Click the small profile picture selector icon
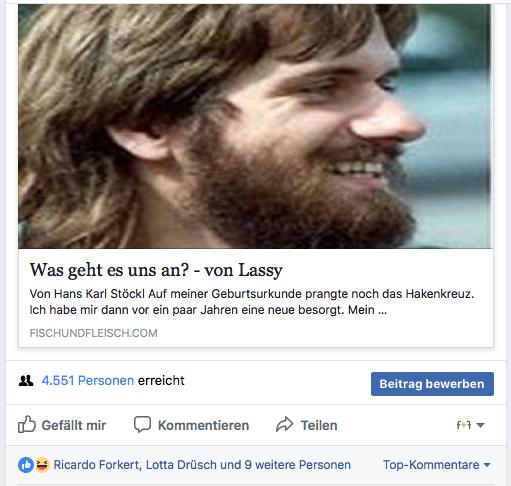Image resolution: width=511 pixels, height=486 pixels. [464, 425]
